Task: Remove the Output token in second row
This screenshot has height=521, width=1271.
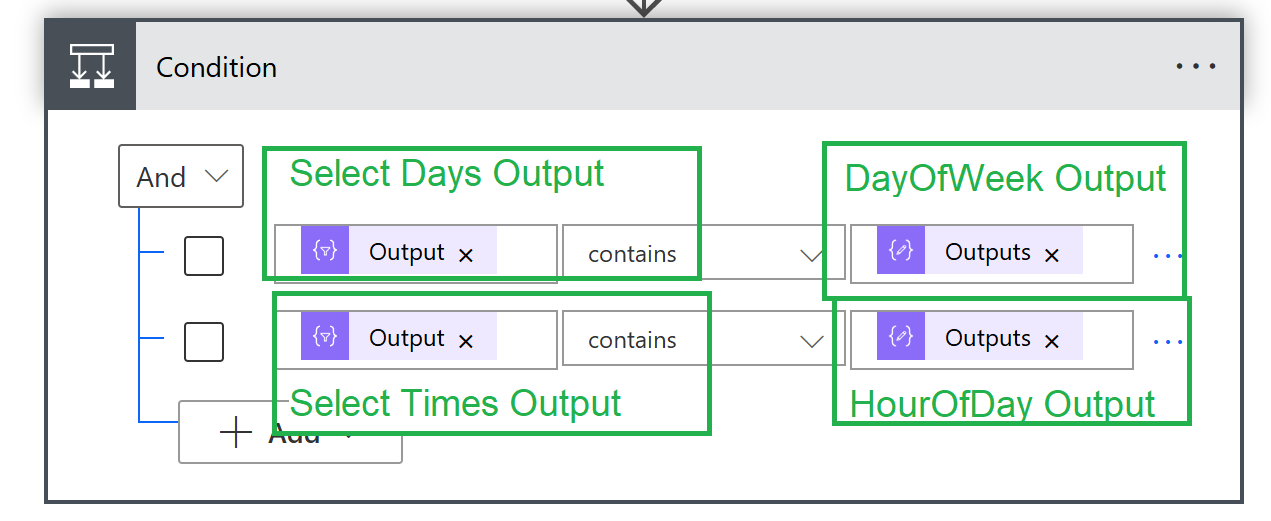Action: pyautogui.click(x=465, y=341)
